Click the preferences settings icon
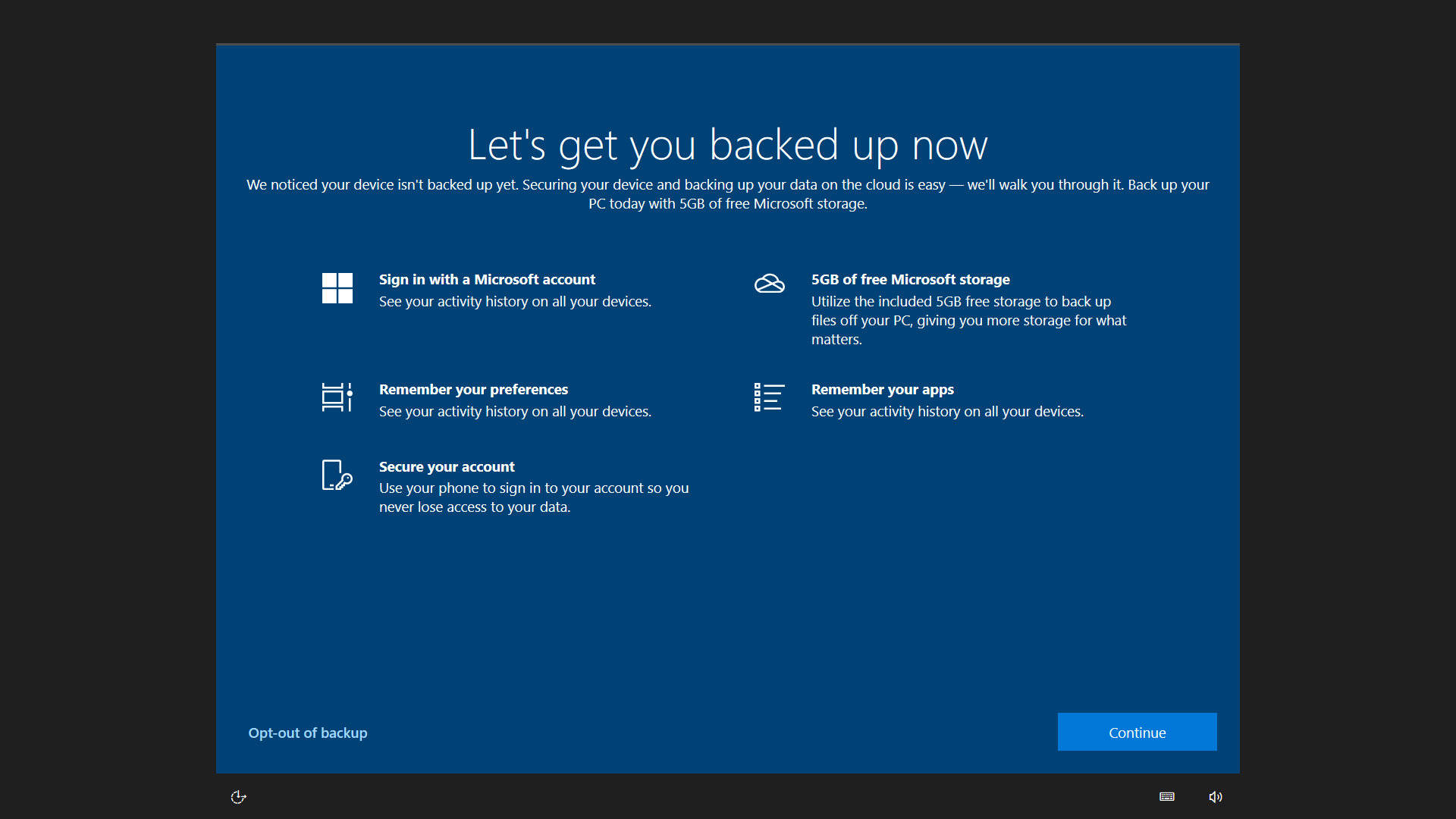Image resolution: width=1456 pixels, height=819 pixels. pyautogui.click(x=337, y=397)
